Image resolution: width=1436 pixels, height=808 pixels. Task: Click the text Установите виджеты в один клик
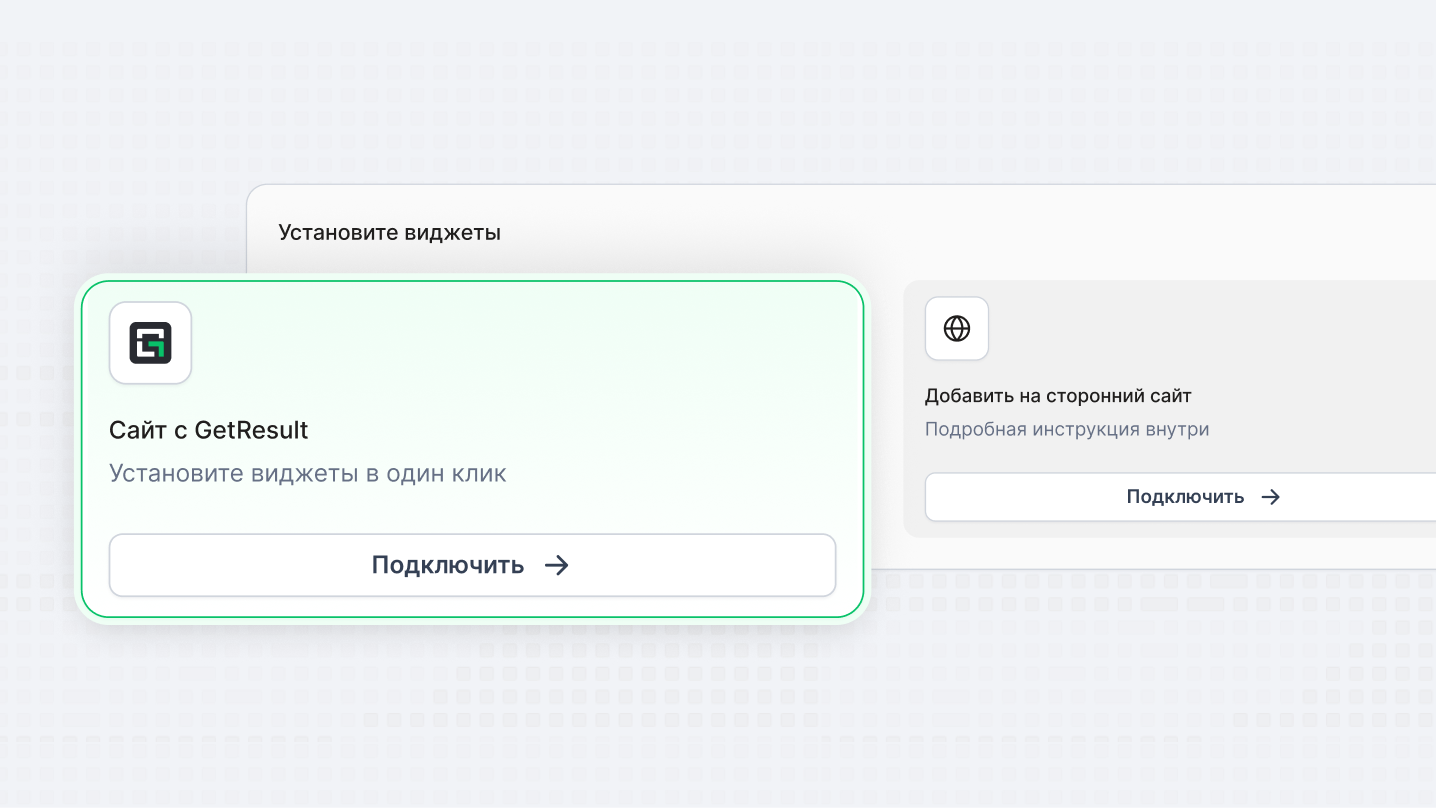309,473
